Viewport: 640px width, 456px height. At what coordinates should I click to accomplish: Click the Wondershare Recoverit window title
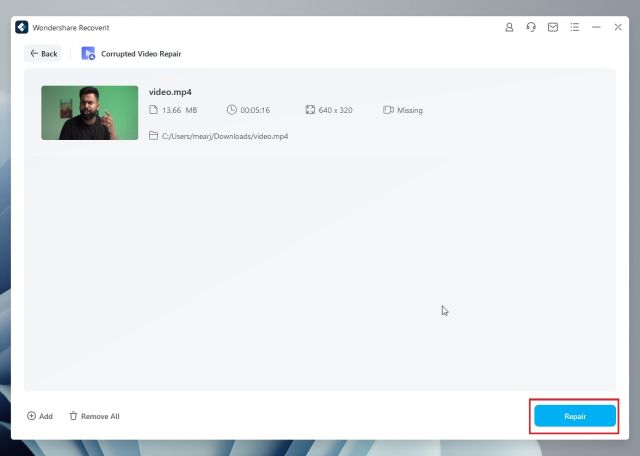(x=71, y=28)
